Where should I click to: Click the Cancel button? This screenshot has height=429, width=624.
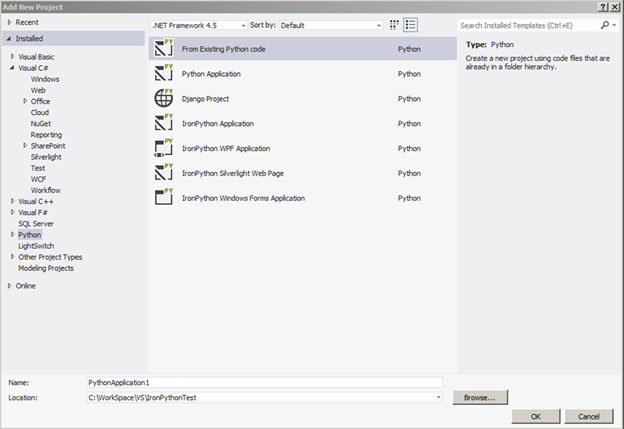coord(589,416)
